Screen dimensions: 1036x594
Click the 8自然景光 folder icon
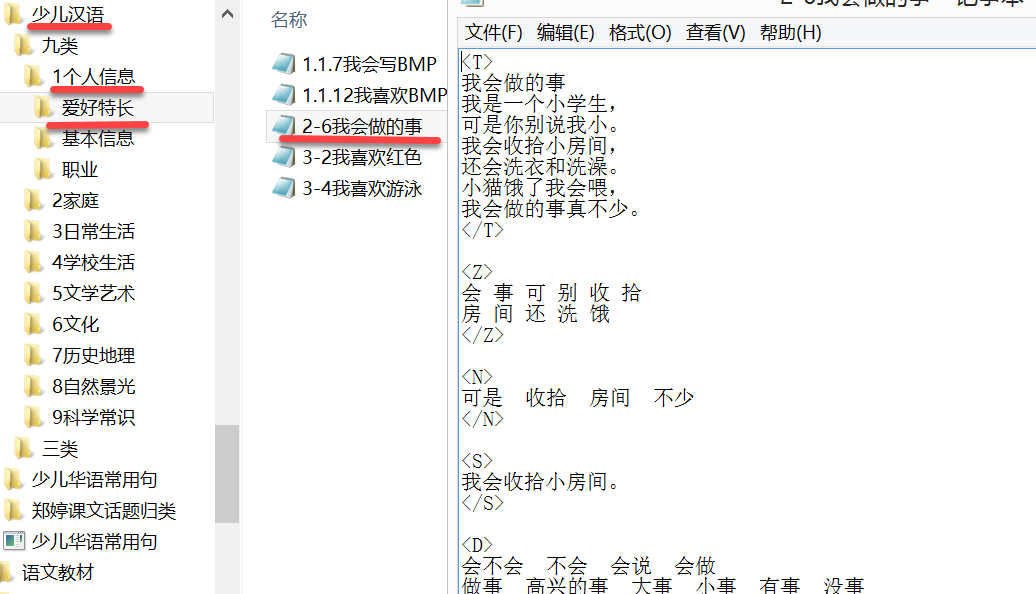pos(34,386)
